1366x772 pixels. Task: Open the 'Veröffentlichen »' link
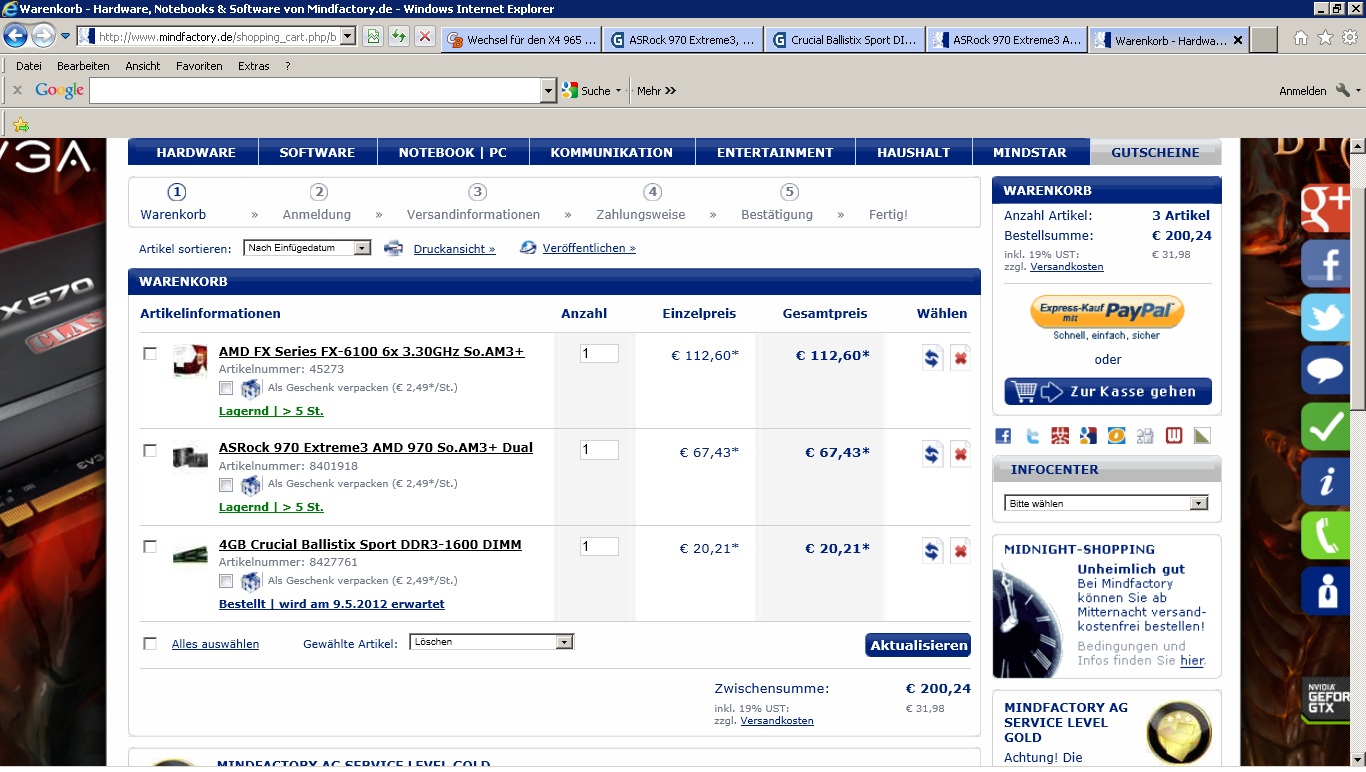pyautogui.click(x=589, y=248)
